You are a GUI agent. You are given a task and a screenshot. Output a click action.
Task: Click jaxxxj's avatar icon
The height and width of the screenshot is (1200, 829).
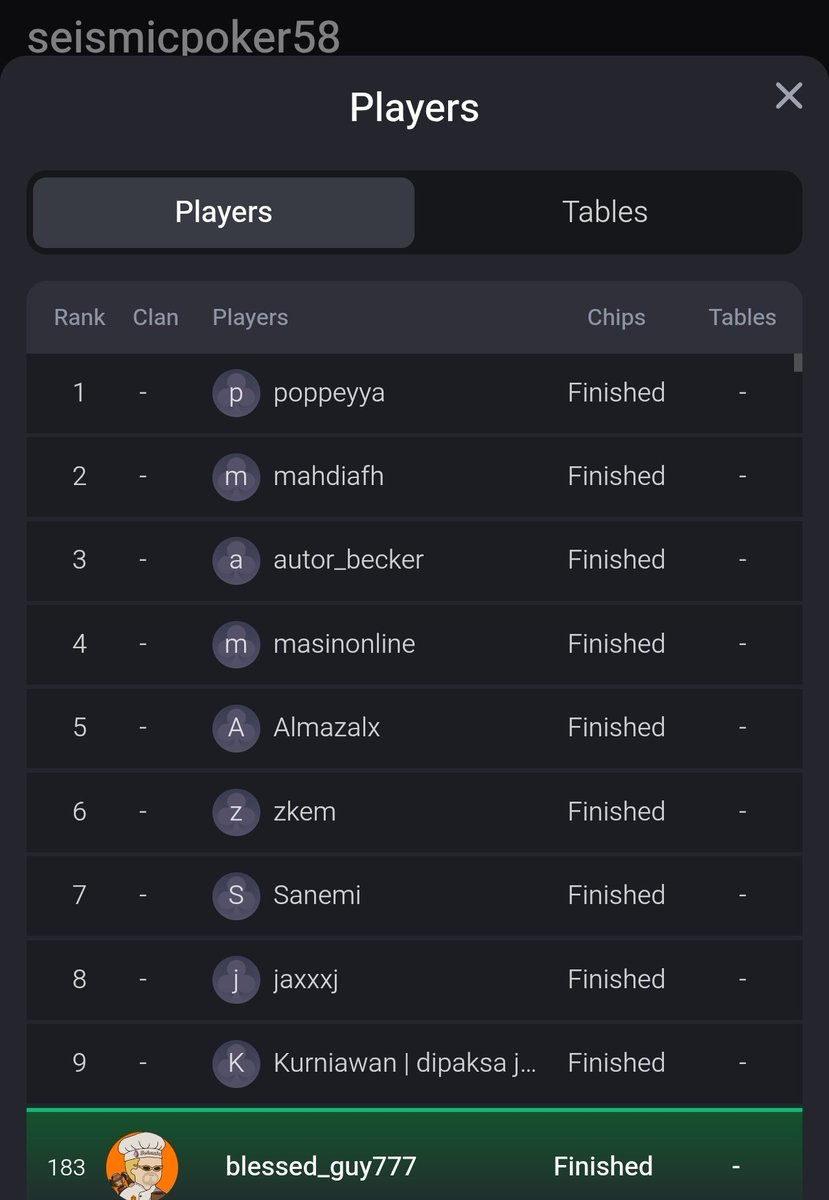coord(236,979)
